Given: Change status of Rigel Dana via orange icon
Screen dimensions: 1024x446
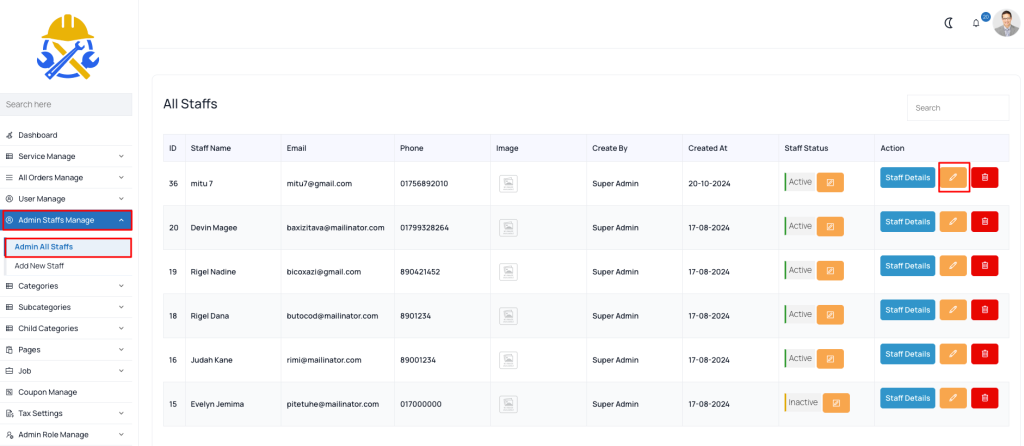Looking at the screenshot, I should point(830,315).
